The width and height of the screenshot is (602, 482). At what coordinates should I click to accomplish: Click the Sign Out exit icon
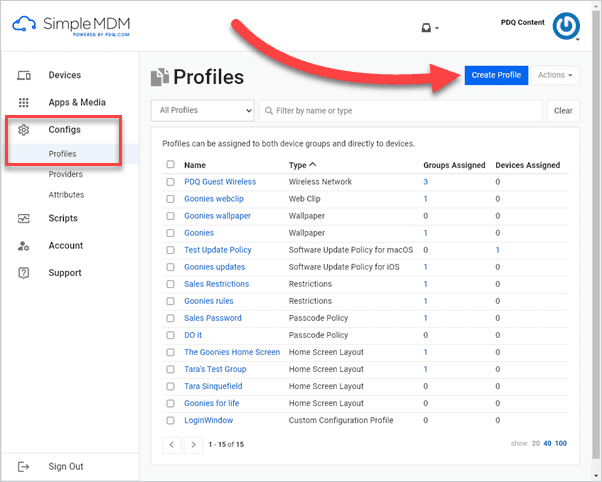23,467
